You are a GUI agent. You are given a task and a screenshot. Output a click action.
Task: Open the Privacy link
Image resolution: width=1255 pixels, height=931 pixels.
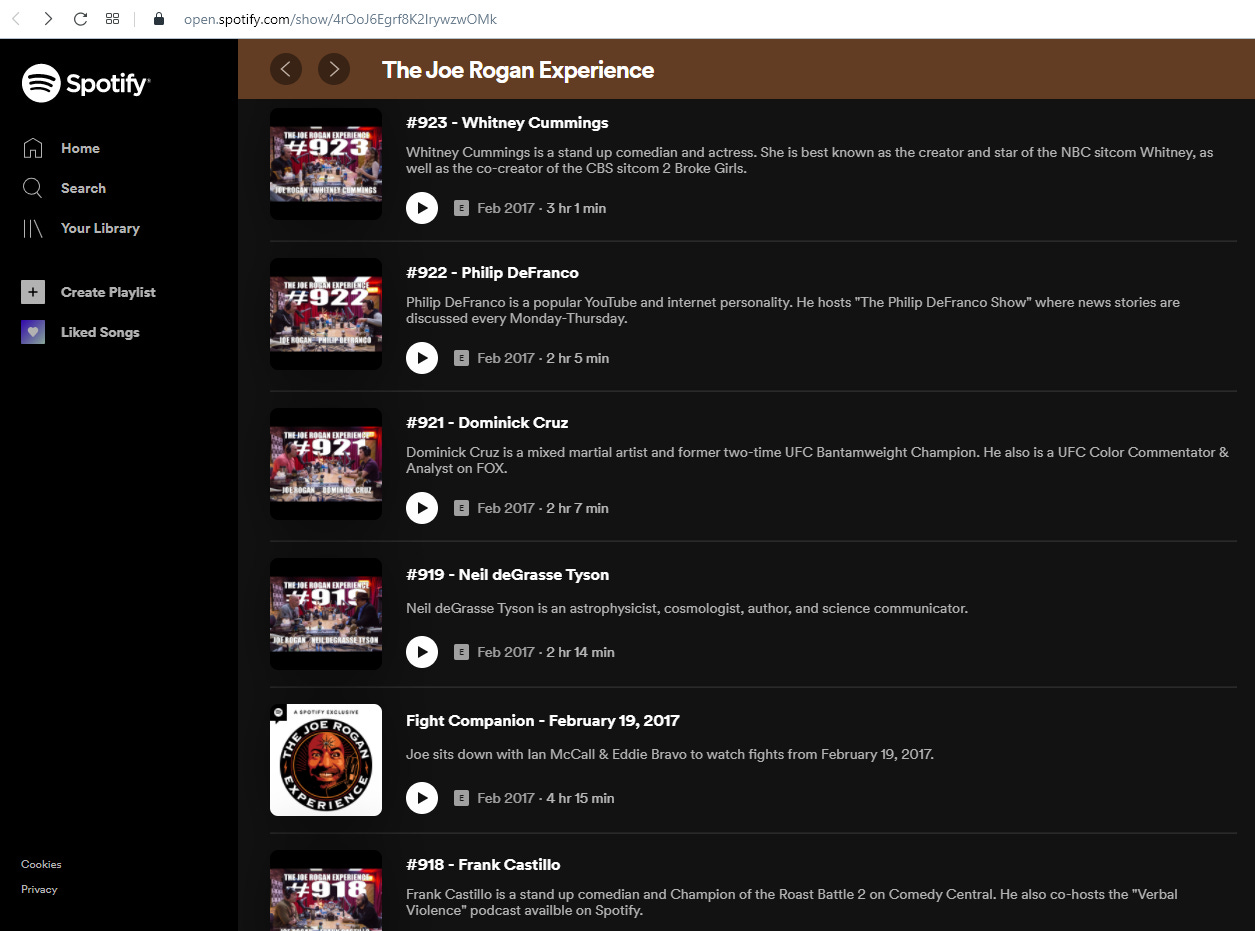(x=39, y=889)
